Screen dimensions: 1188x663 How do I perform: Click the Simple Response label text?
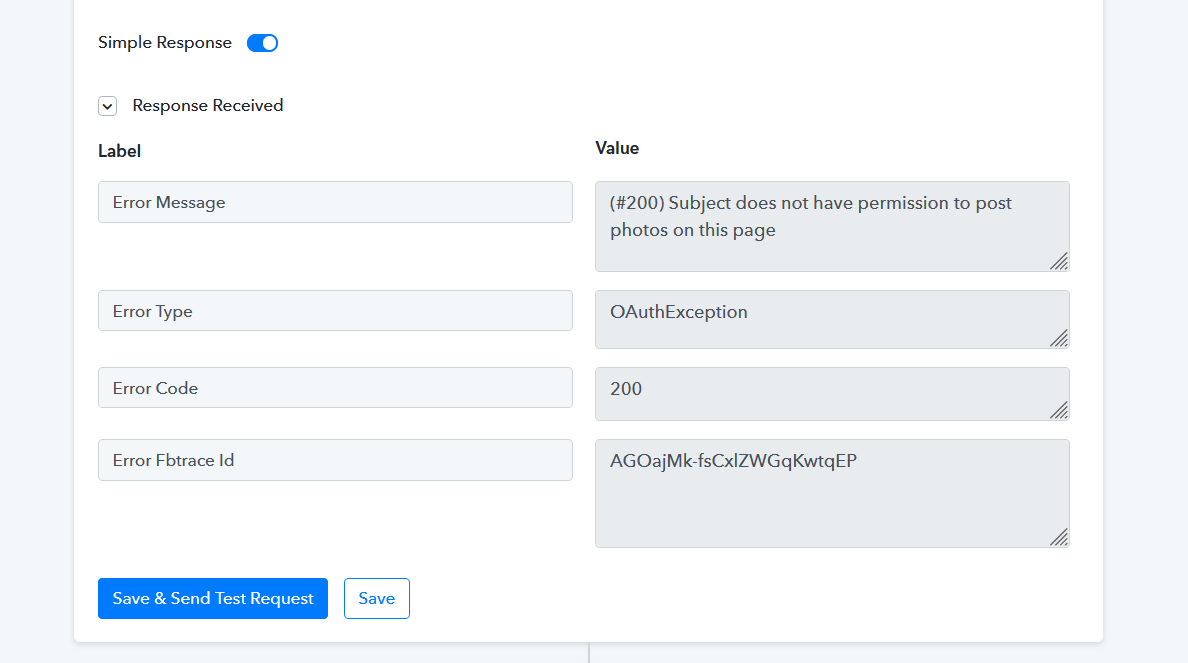click(x=164, y=42)
